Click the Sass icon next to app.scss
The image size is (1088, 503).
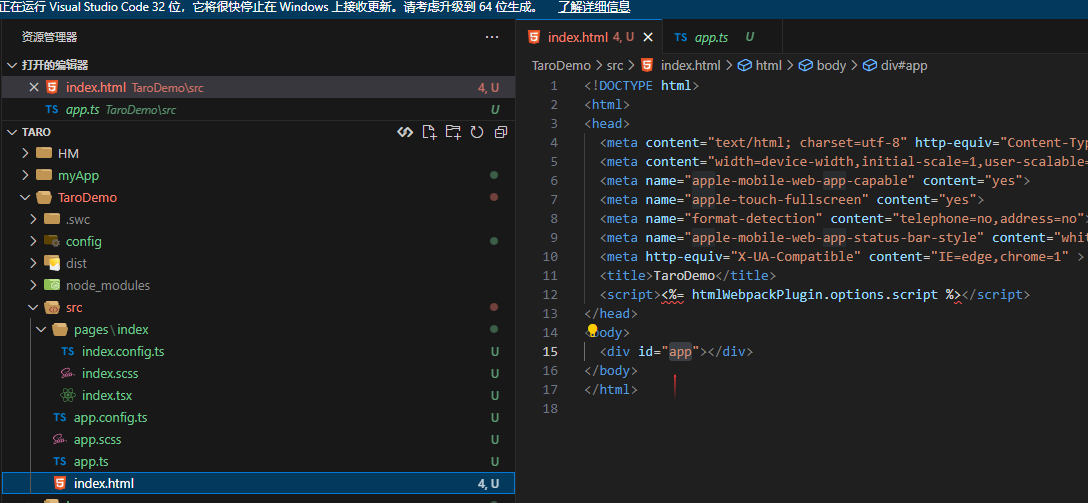(60, 440)
